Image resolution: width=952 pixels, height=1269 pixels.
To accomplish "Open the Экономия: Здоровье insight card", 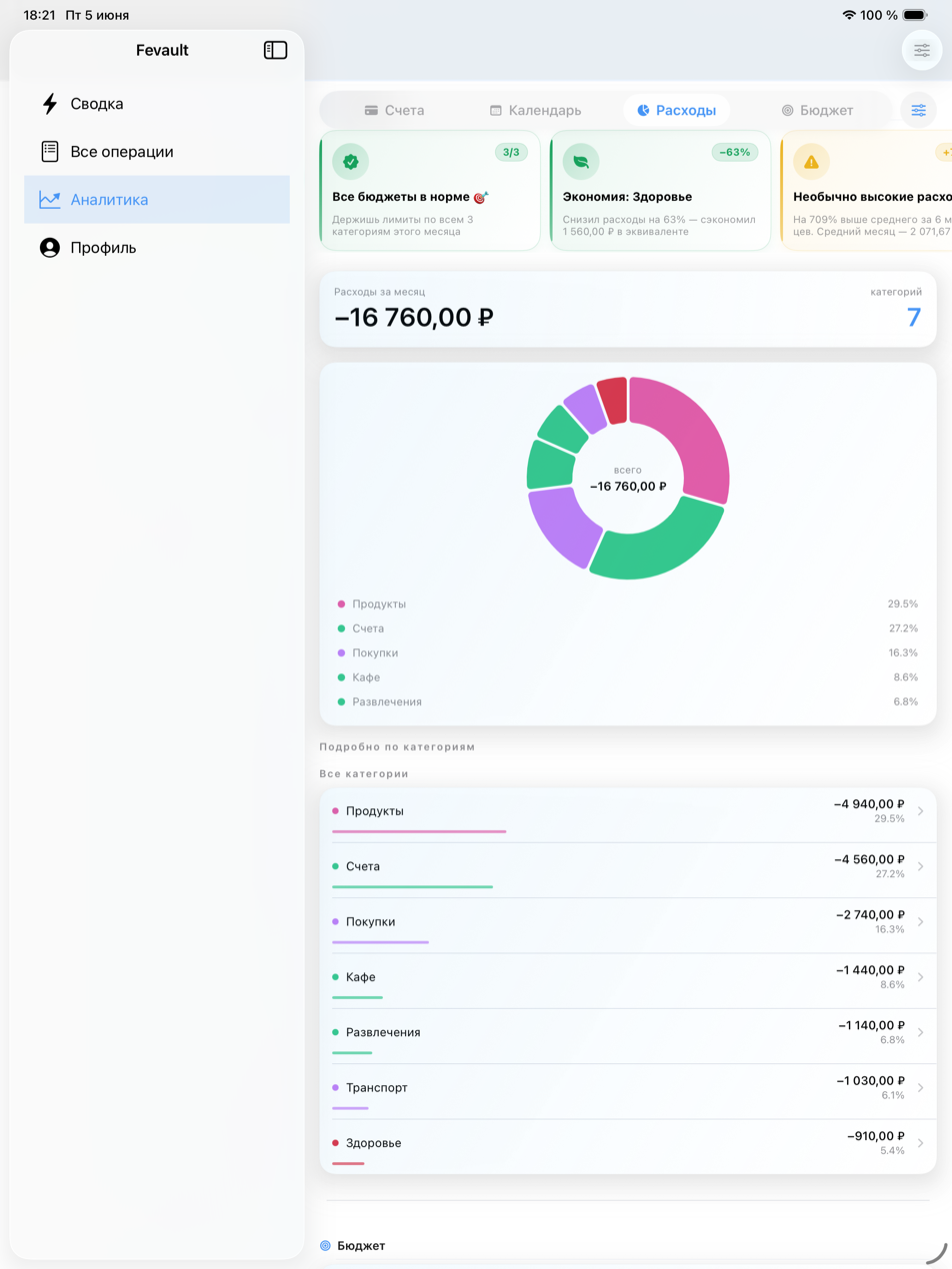I will (x=660, y=190).
